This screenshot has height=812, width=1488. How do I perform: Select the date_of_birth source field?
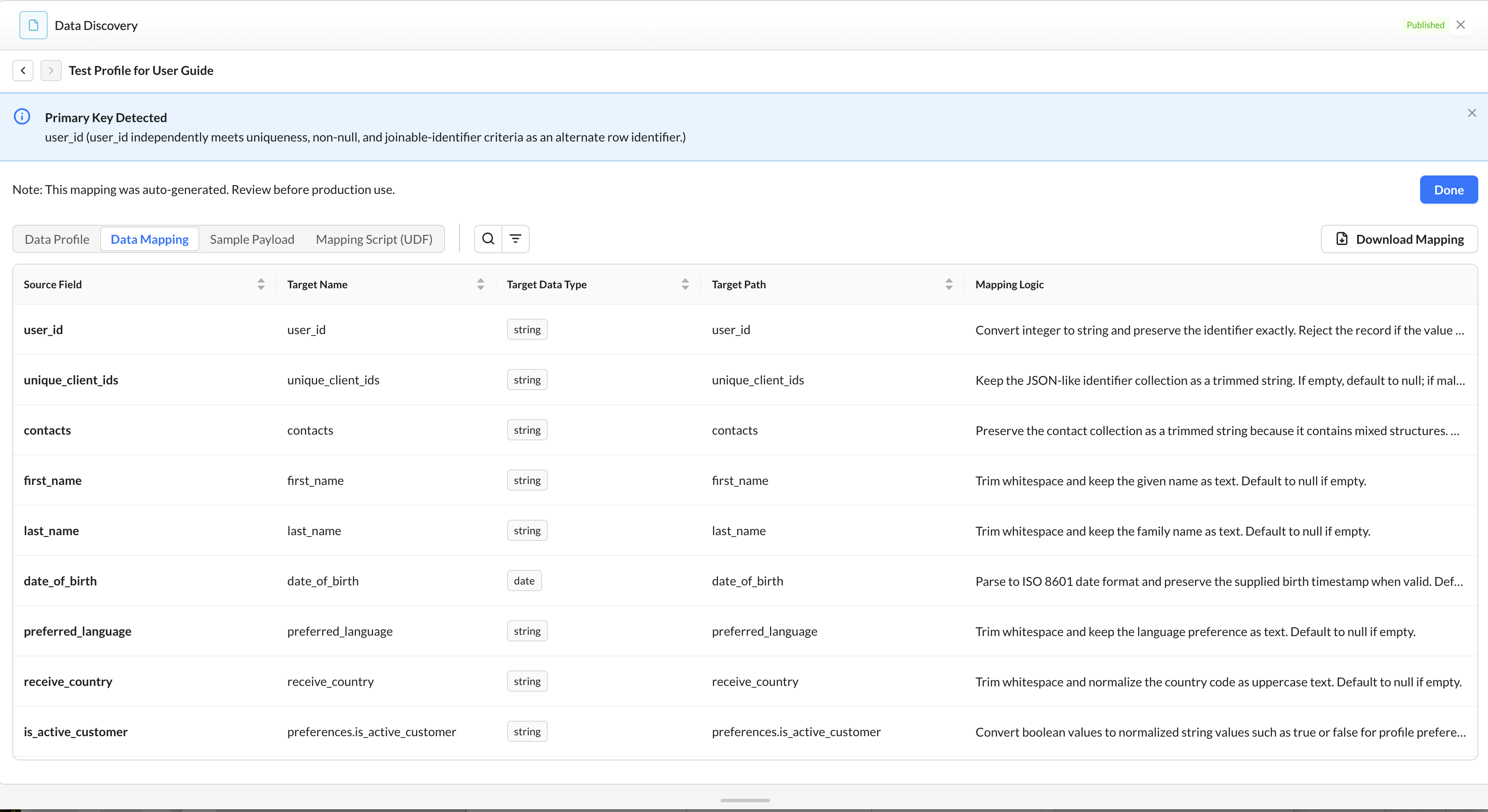(60, 581)
